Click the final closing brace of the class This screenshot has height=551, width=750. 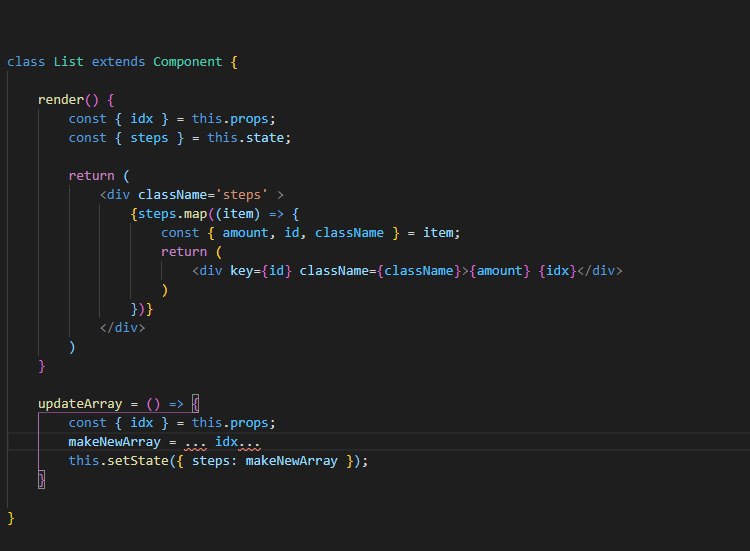click(x=11, y=518)
